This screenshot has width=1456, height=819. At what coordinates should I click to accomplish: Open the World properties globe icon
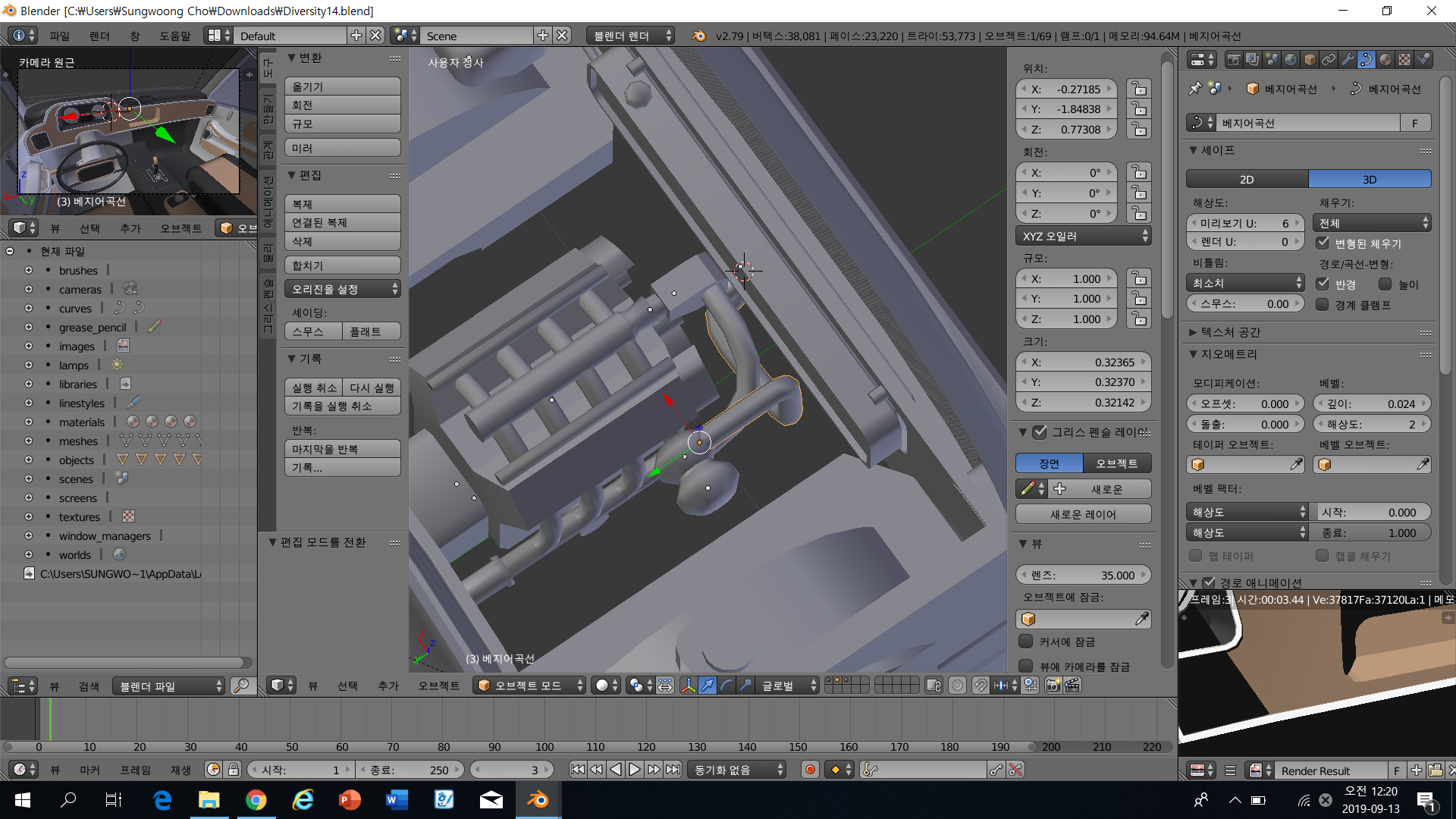click(x=1291, y=59)
